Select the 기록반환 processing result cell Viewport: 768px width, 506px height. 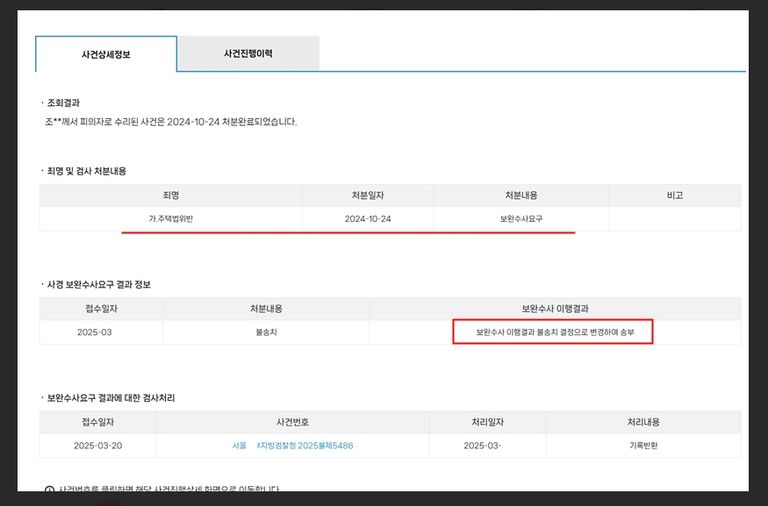pos(643,446)
